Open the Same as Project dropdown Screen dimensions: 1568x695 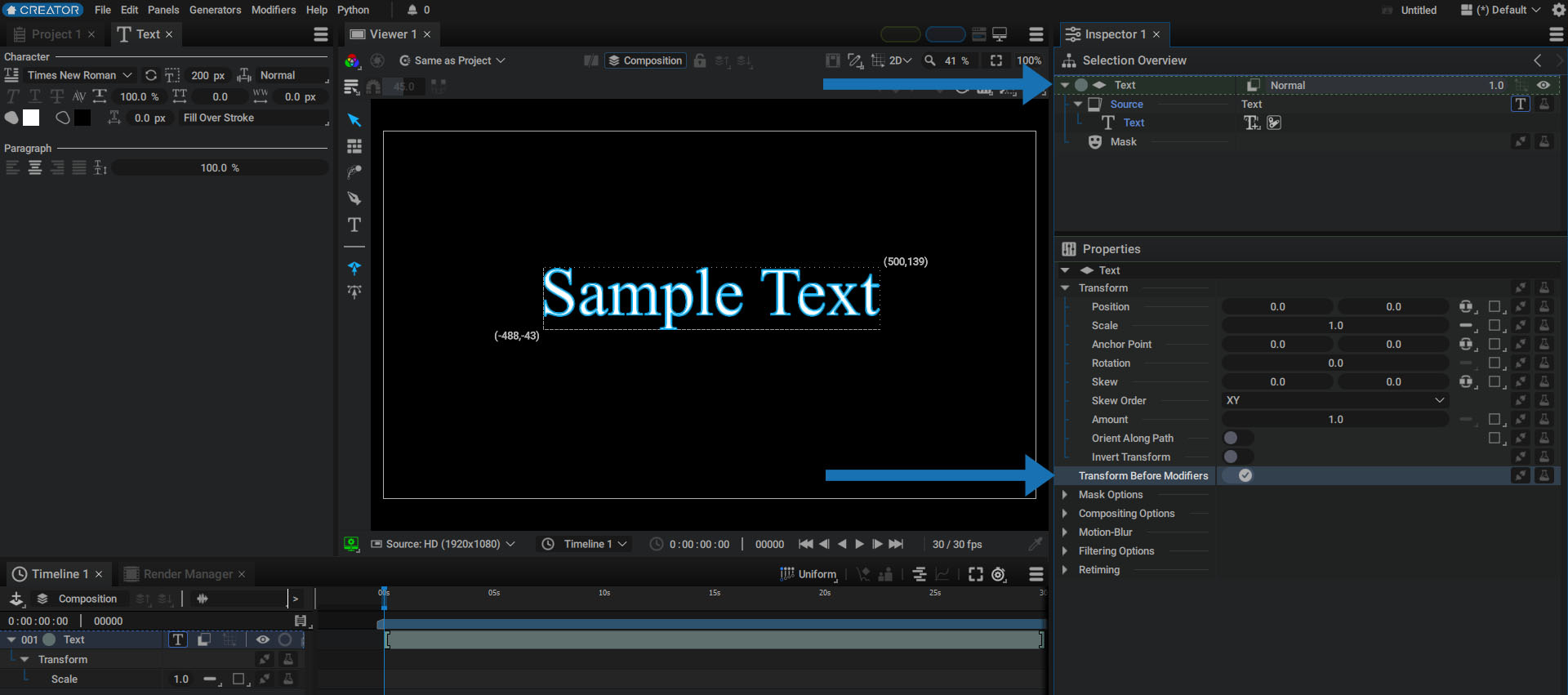(452, 60)
